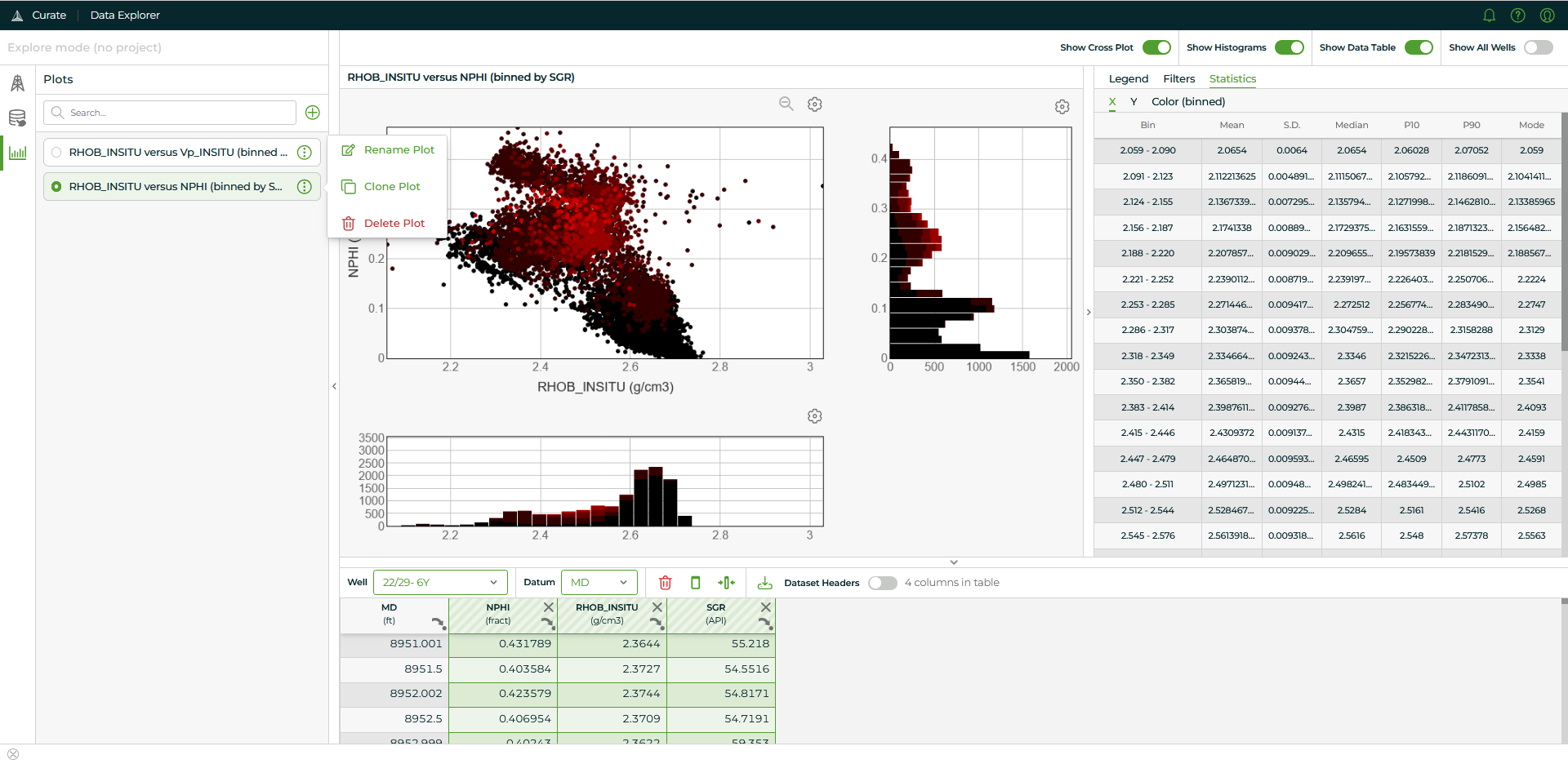This screenshot has height=764, width=1568.
Task: Select the X statistics sub-tab
Action: tap(1112, 102)
